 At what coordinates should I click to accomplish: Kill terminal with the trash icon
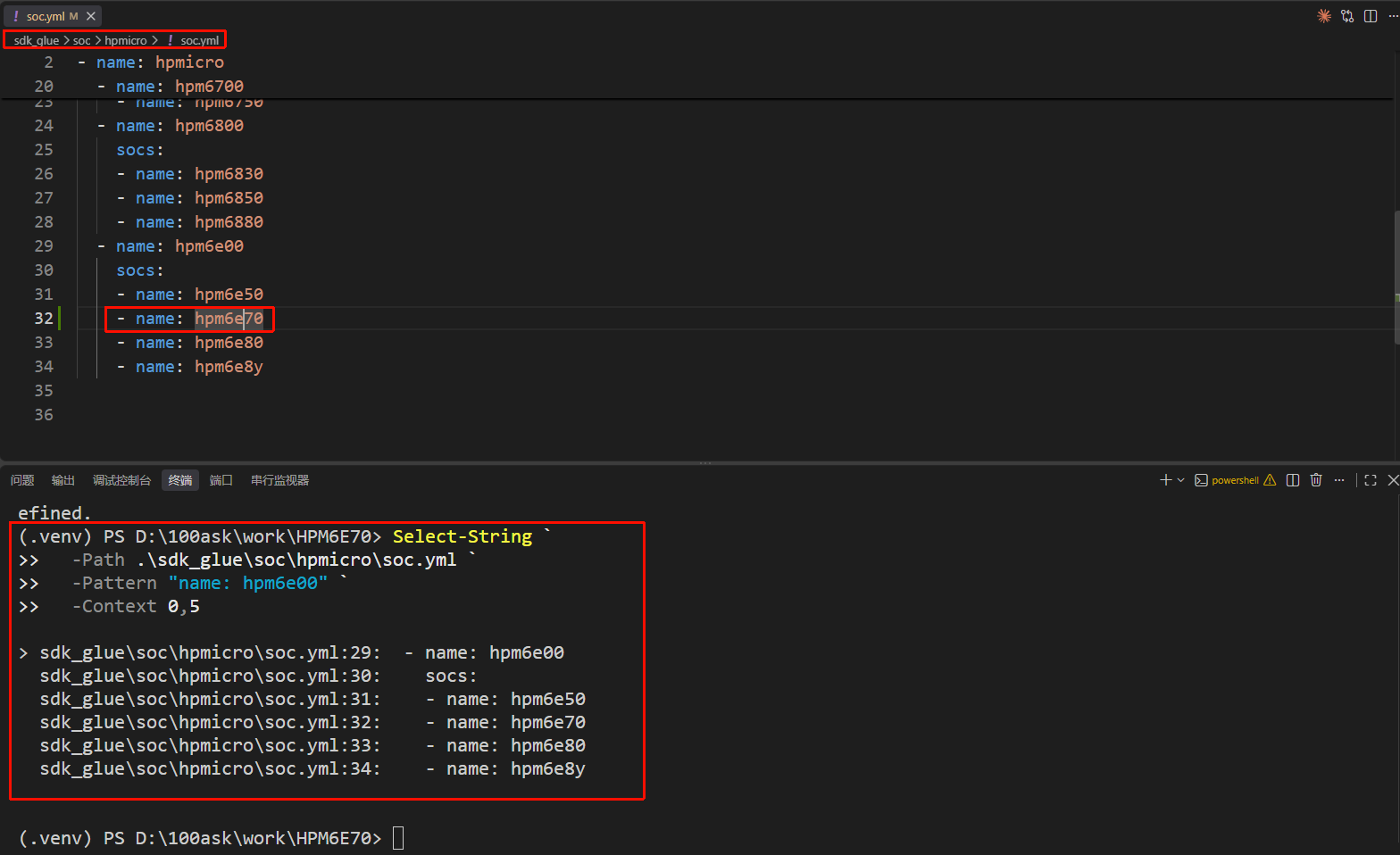coord(1316,480)
